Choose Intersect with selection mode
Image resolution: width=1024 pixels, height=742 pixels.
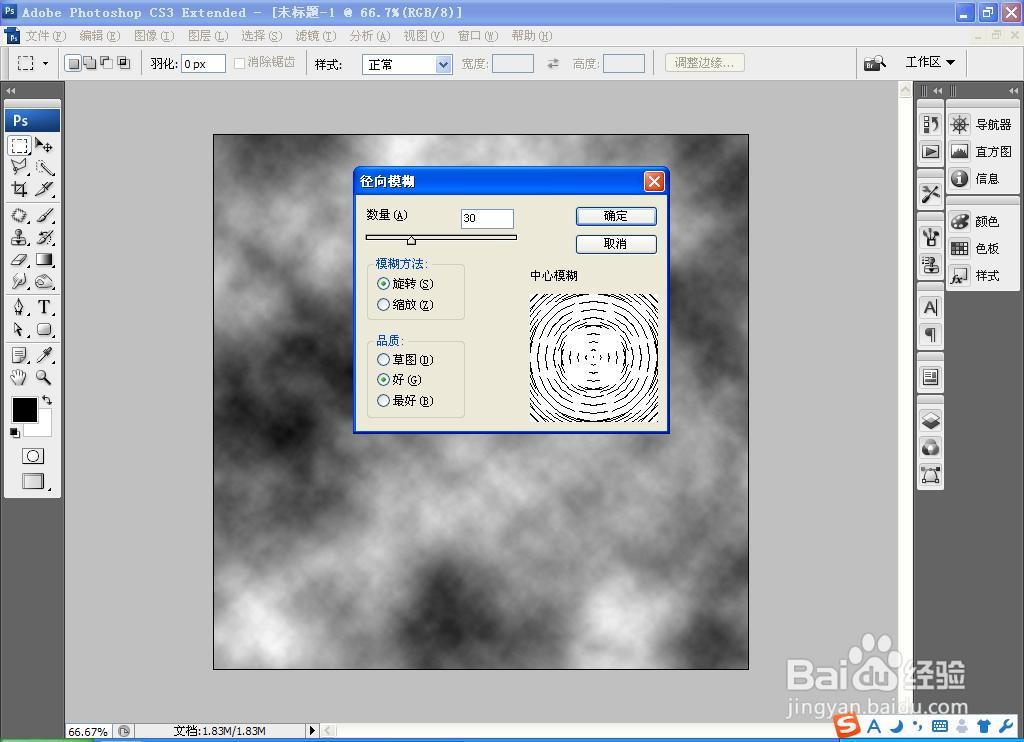[123, 63]
